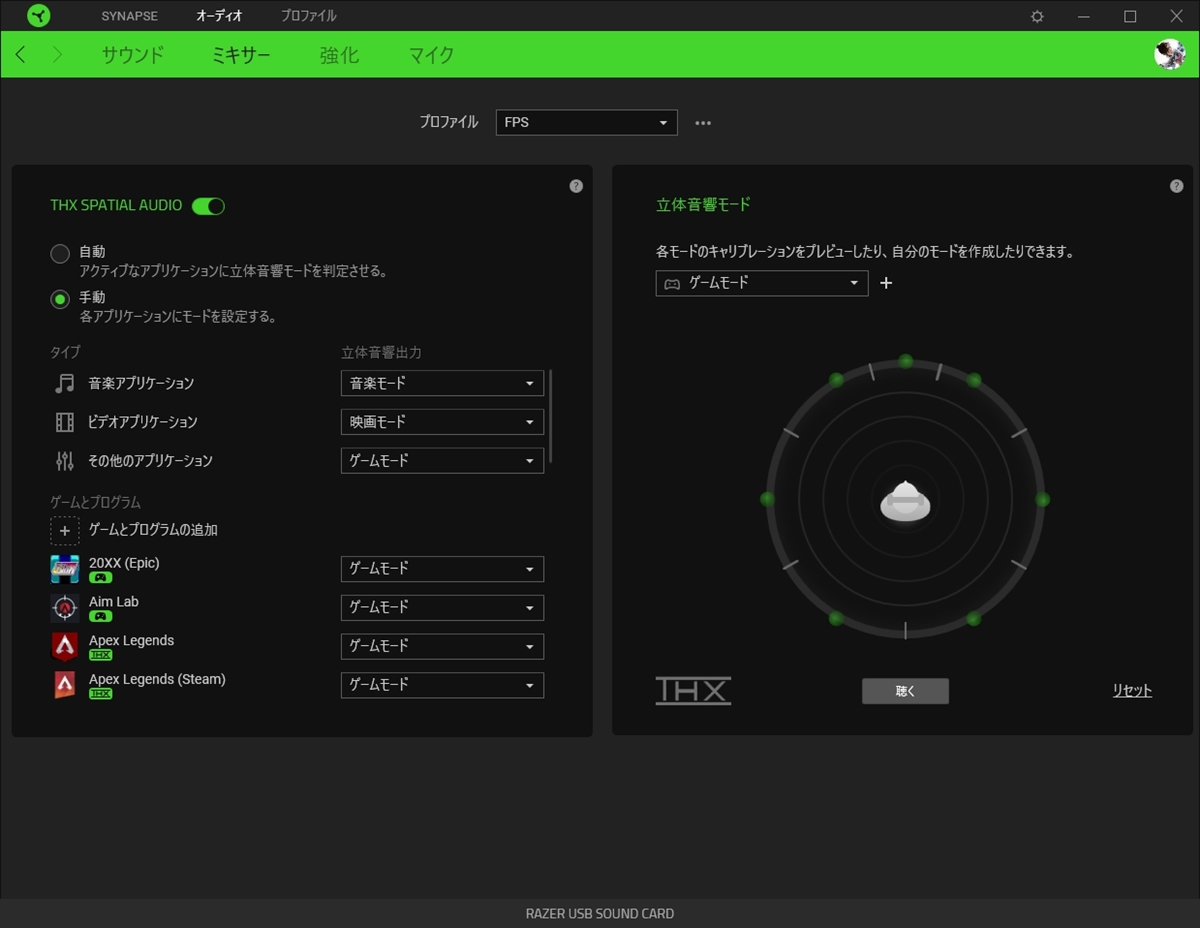Open the 強化 tab
The height and width of the screenshot is (928, 1200).
[339, 55]
